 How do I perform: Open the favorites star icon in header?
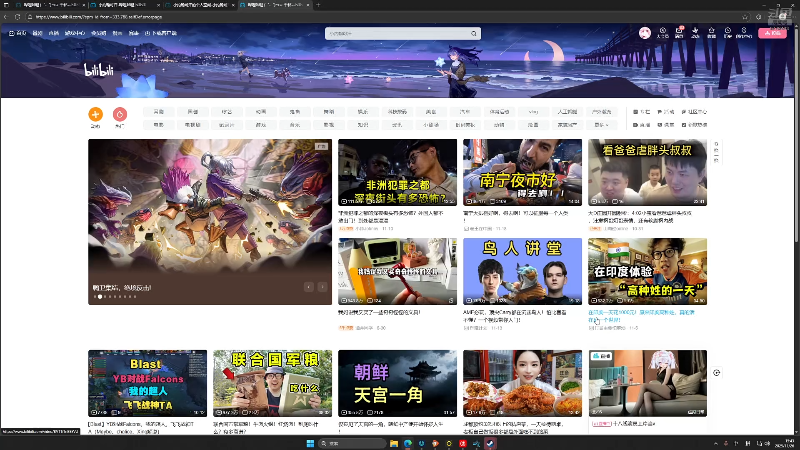(711, 32)
